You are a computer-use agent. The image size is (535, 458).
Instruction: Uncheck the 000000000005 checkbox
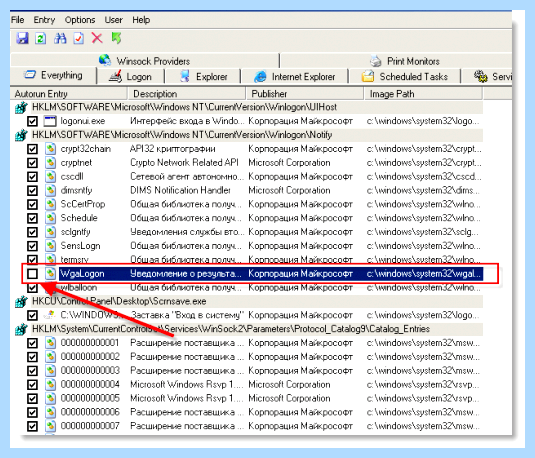pyautogui.click(x=32, y=399)
